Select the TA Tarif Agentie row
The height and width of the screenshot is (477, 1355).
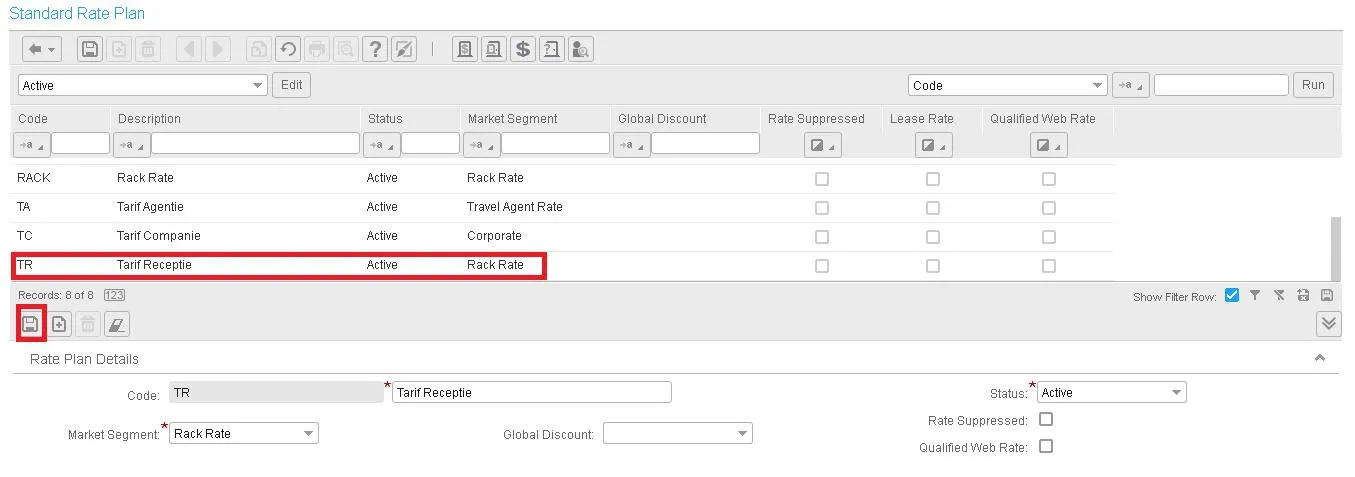pyautogui.click(x=563, y=208)
